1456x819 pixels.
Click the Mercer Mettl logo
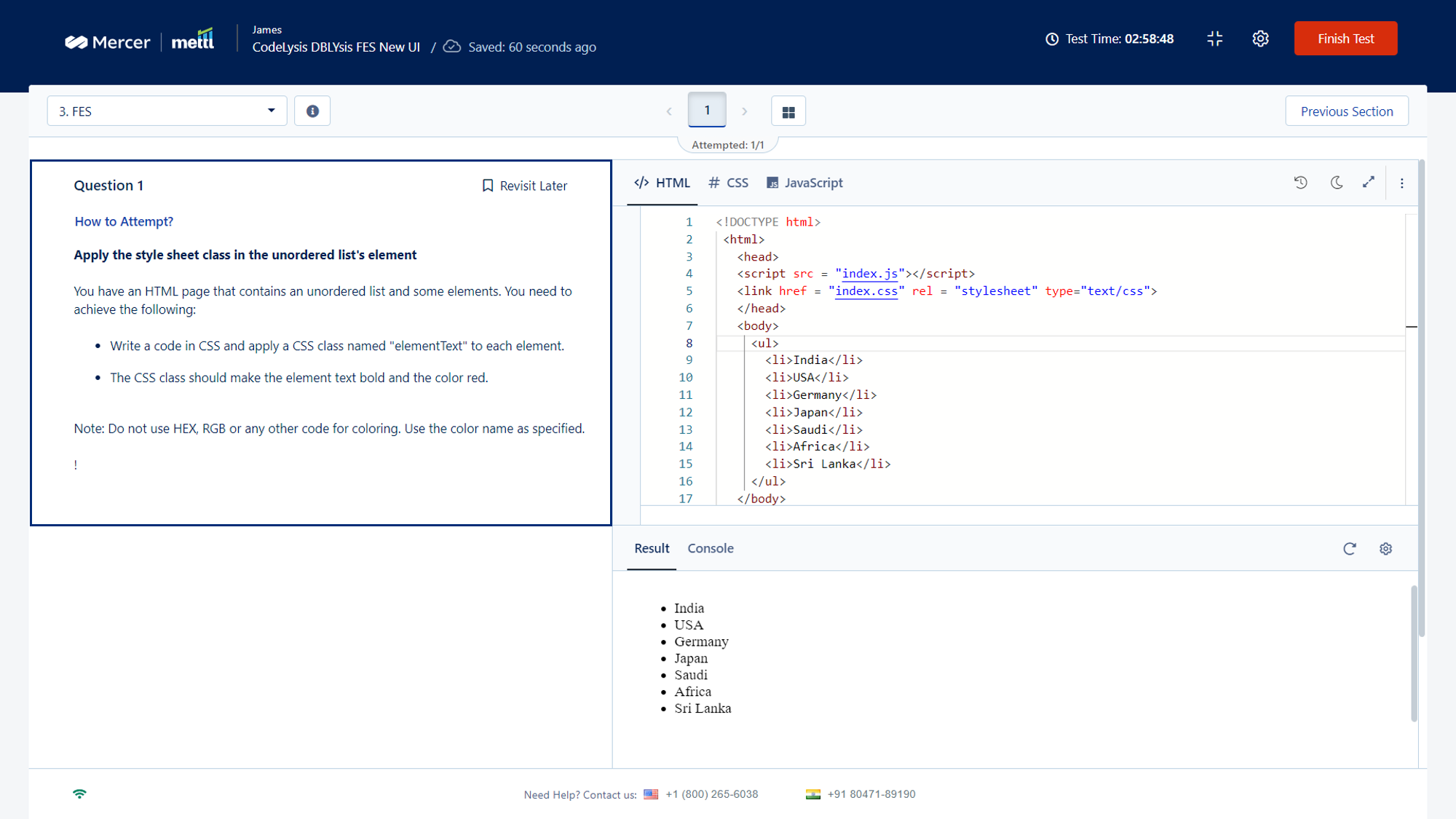[x=140, y=40]
